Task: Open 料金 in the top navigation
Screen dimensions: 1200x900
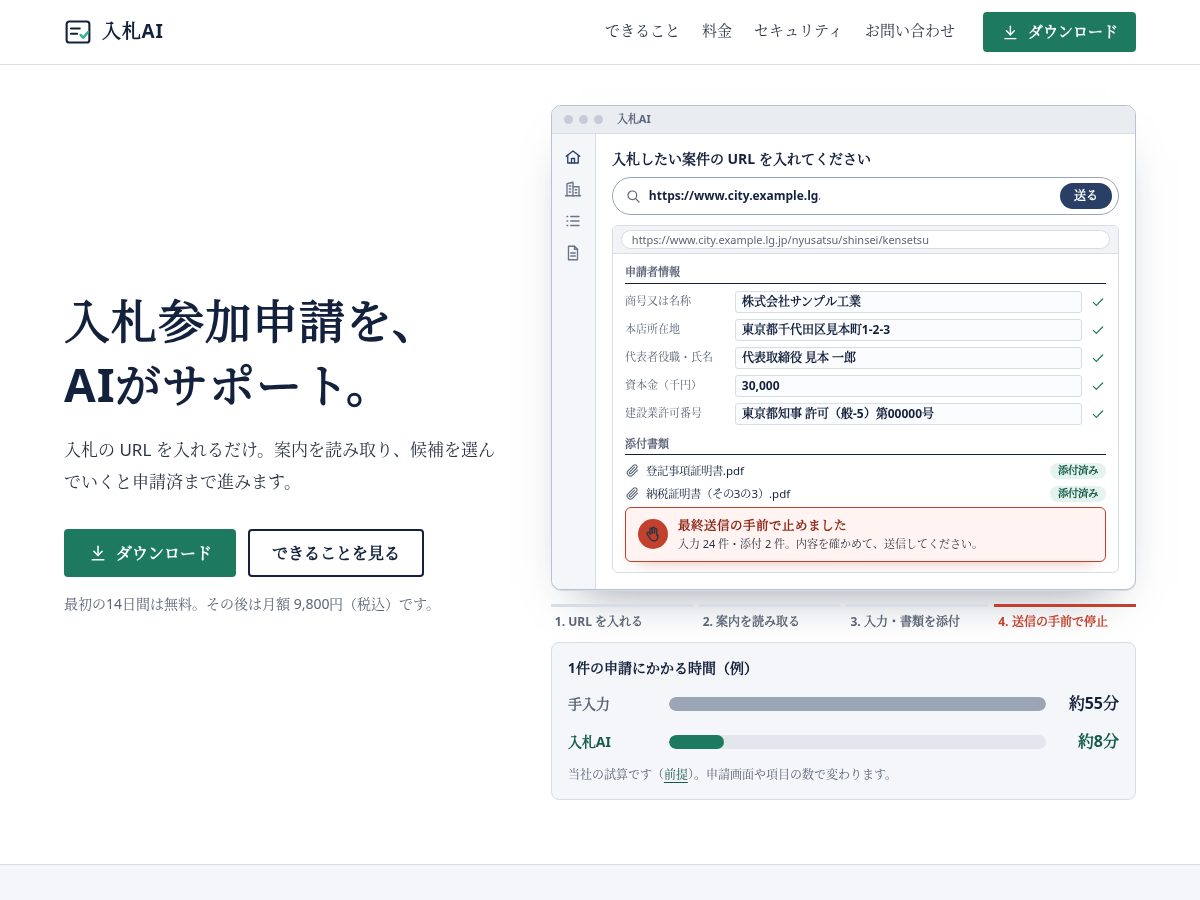Action: (x=717, y=32)
